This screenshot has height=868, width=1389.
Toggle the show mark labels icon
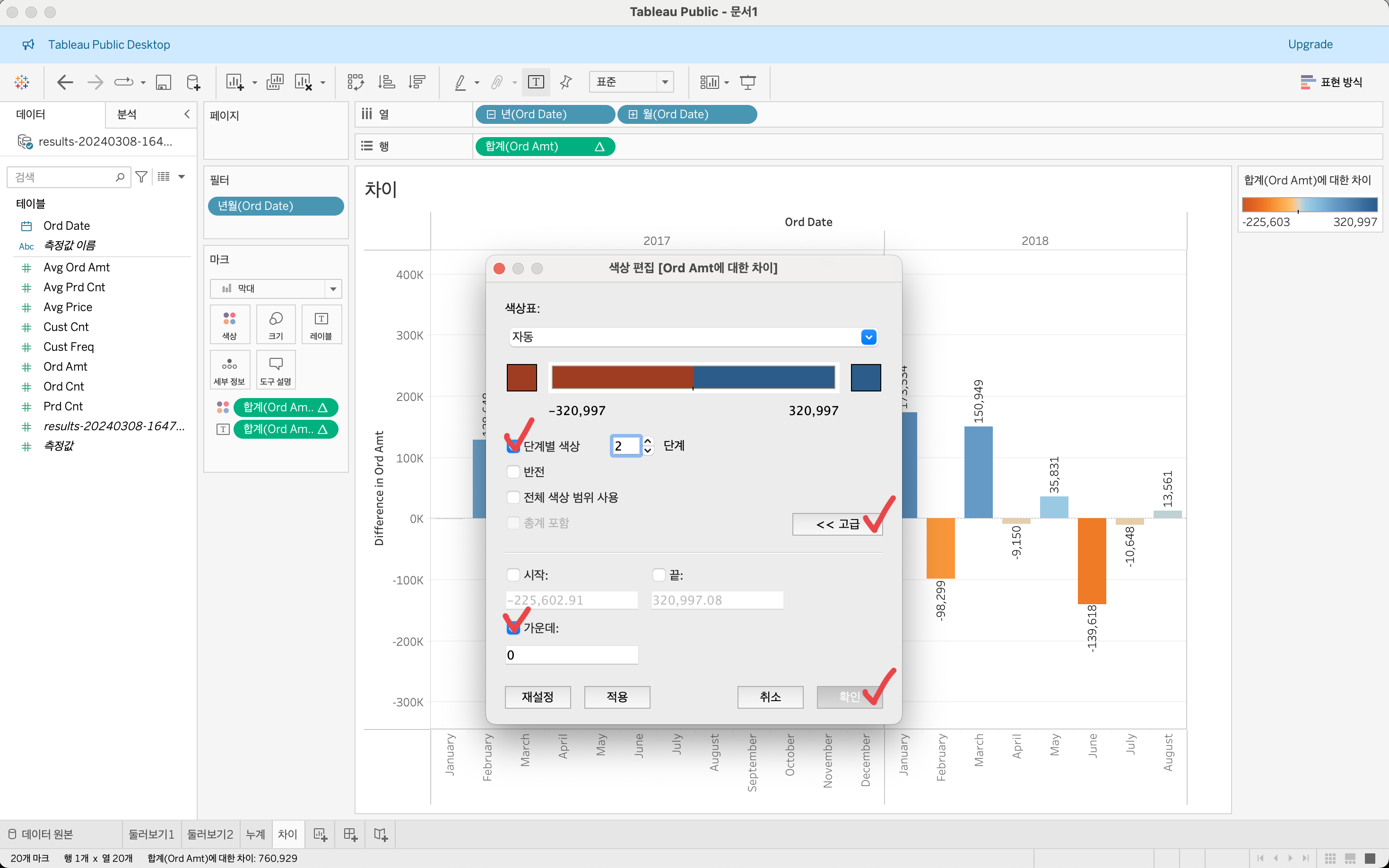536,82
